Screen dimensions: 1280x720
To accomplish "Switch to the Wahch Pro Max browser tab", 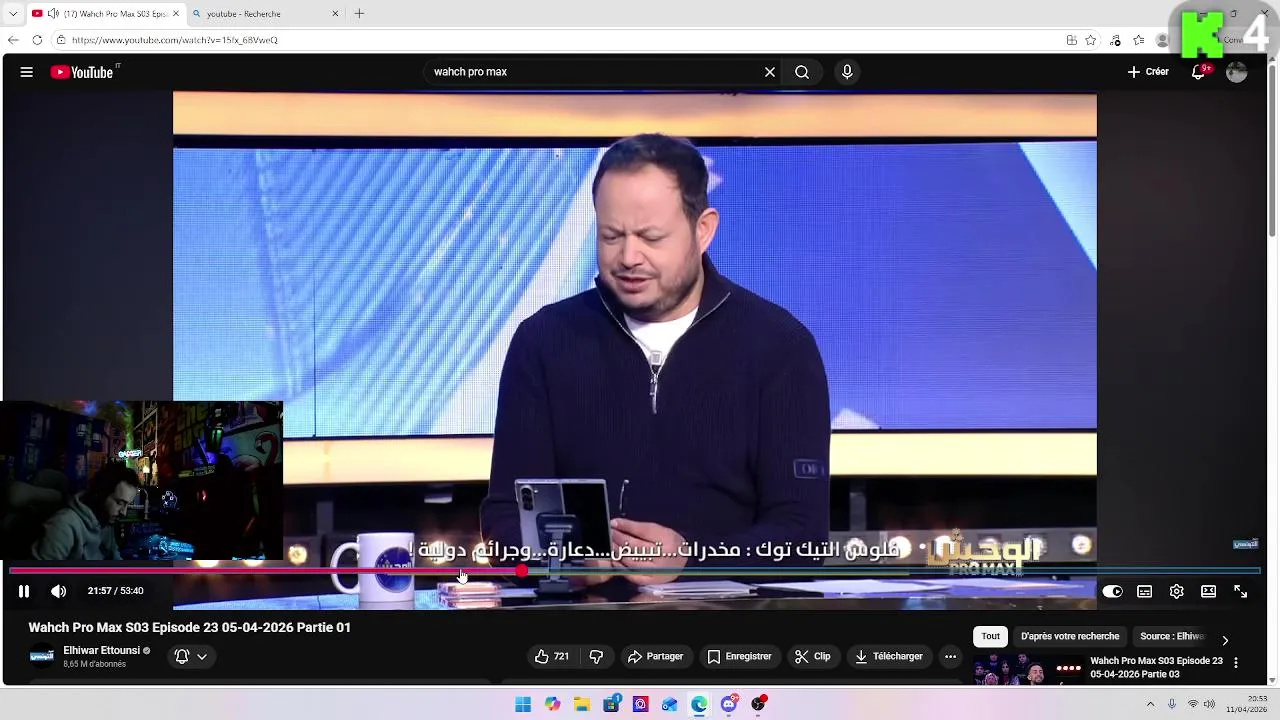I will point(106,14).
